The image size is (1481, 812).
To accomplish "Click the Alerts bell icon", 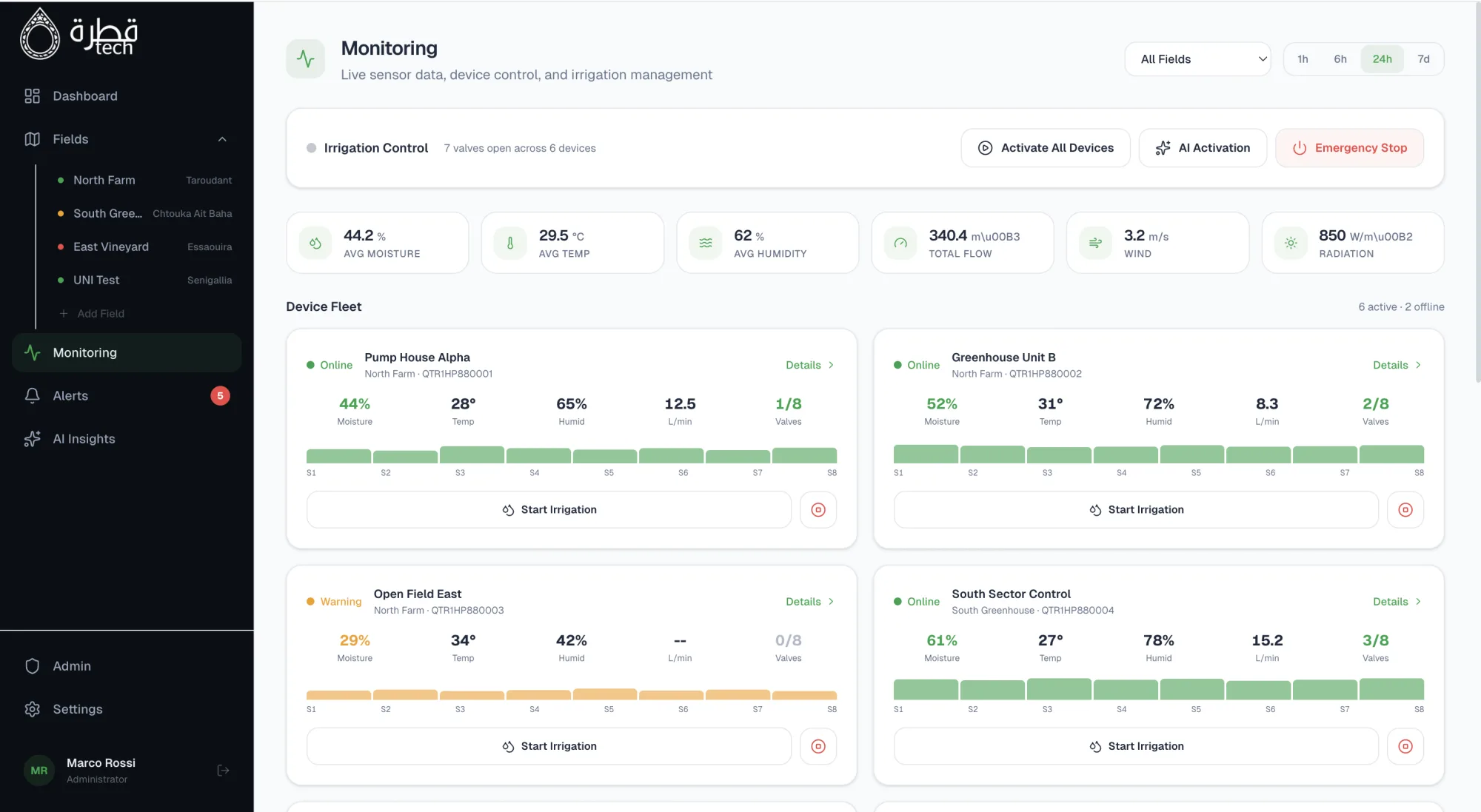I will [x=32, y=396].
